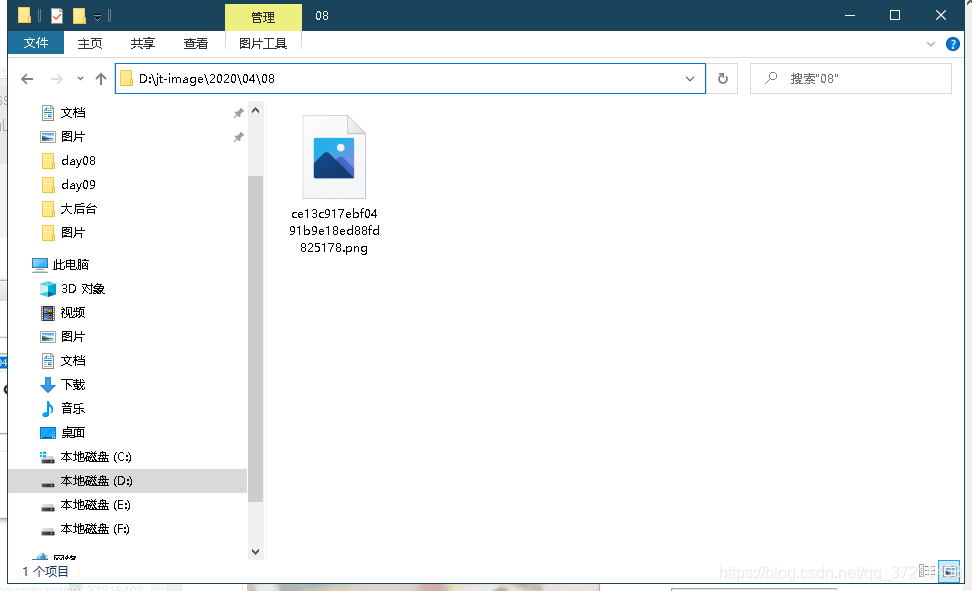Open the 文件 menu tab

click(x=35, y=43)
